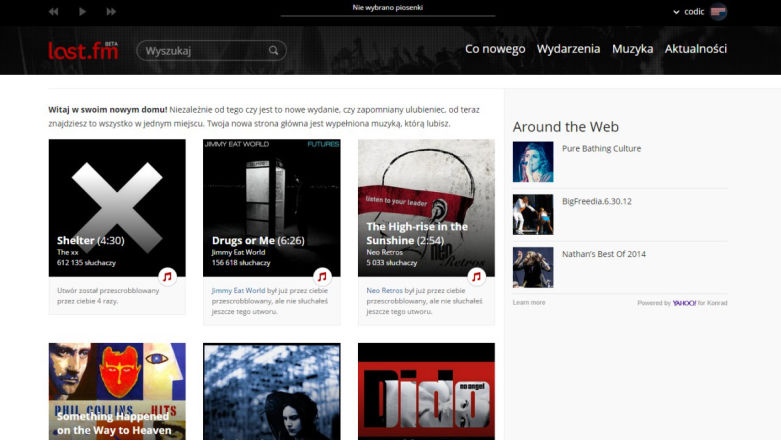Click The xx artist name
Image resolution: width=781 pixels, height=440 pixels.
67,252
